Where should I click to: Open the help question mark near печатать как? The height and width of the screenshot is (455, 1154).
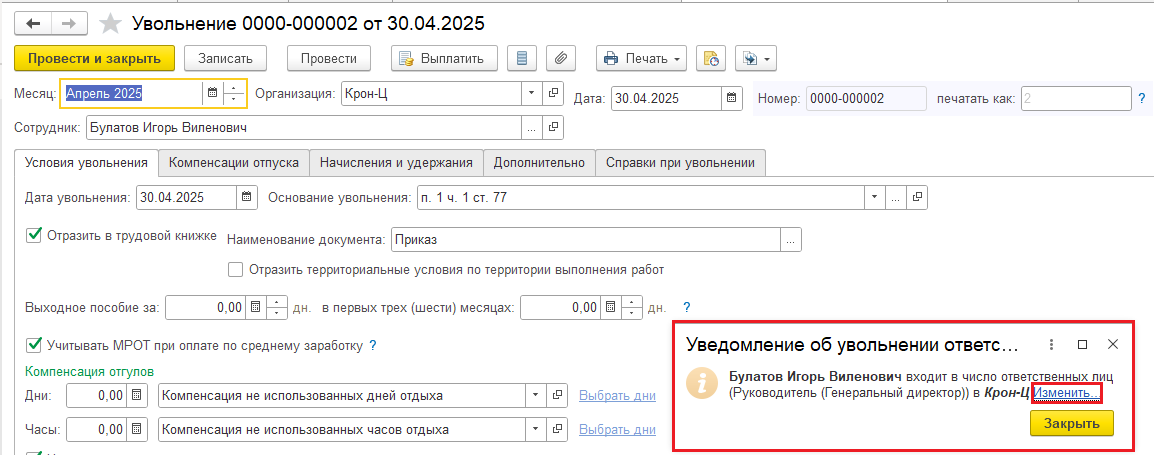coord(1141,98)
